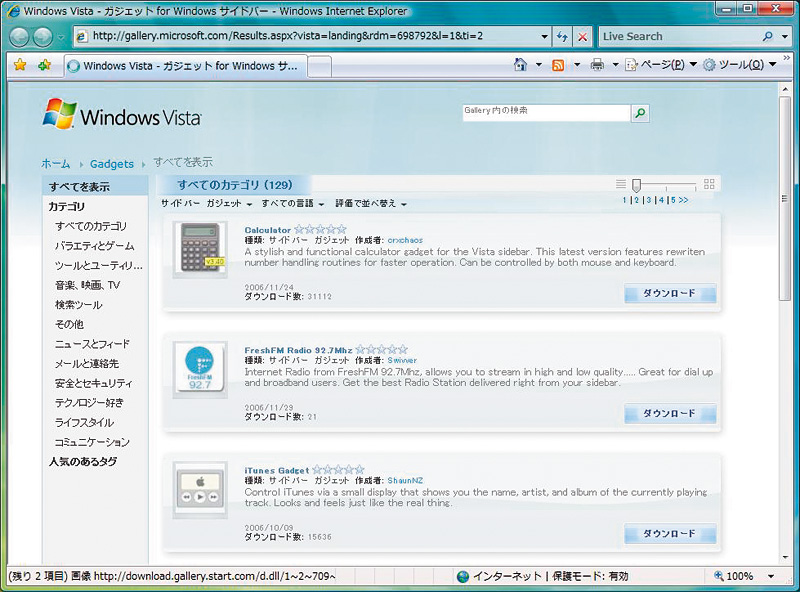The height and width of the screenshot is (592, 800).
Task: Click ダウンロード button for iTunes Gadget
Action: tap(670, 533)
